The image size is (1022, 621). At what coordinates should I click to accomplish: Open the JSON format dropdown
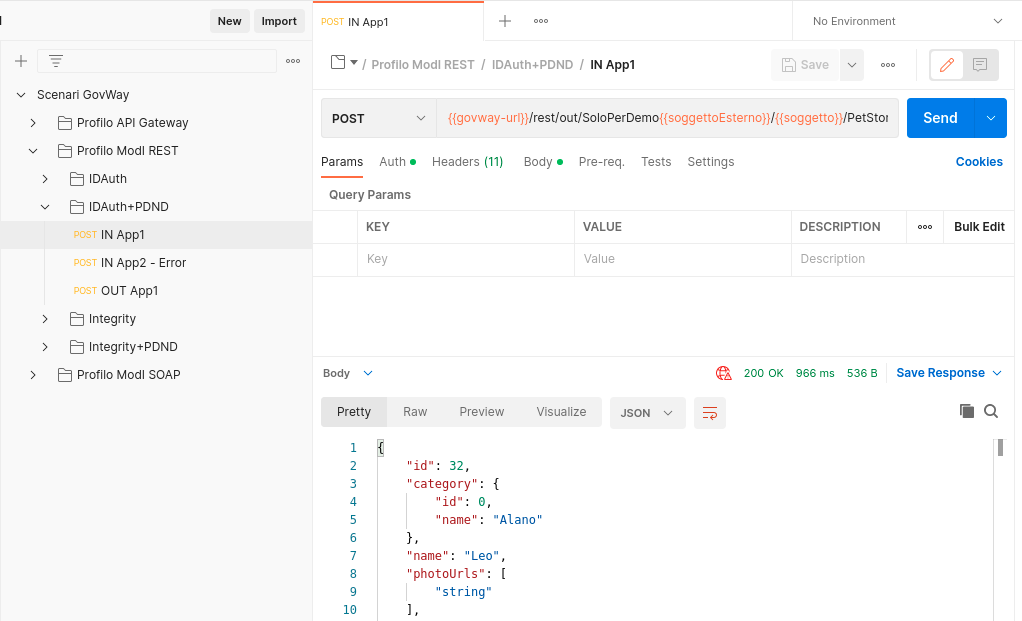click(647, 413)
